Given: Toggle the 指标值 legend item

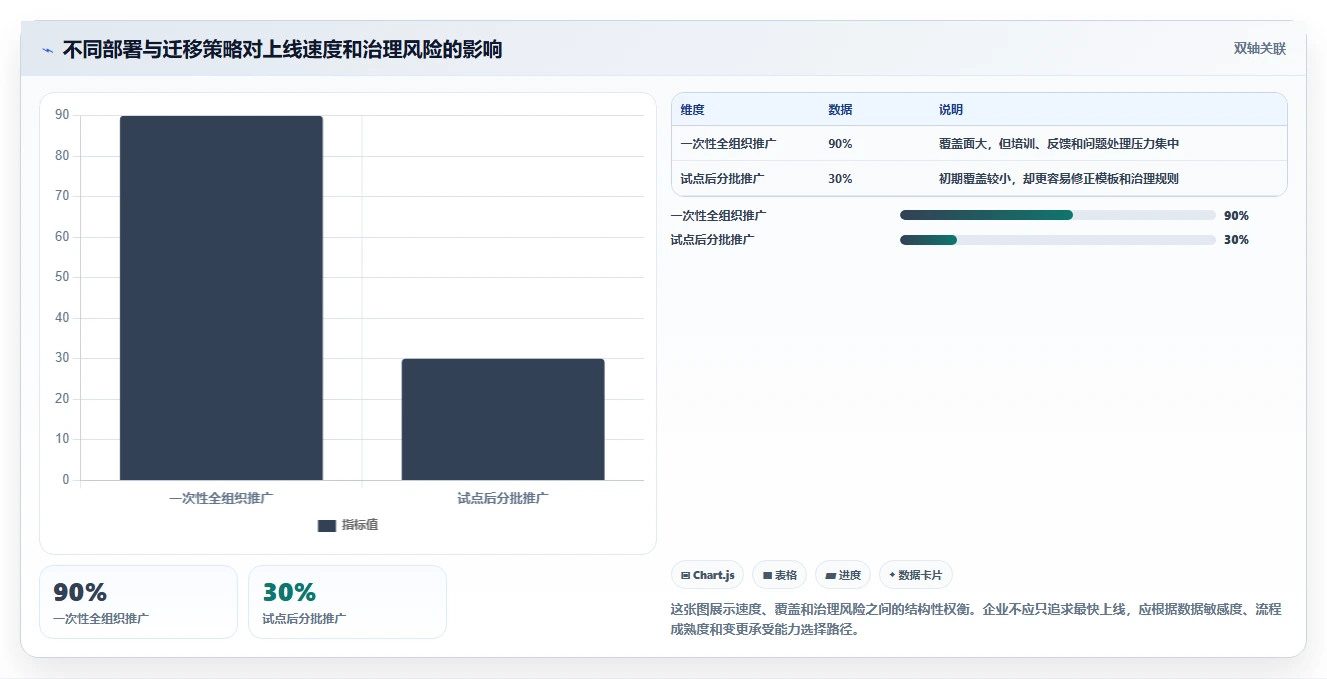Looking at the screenshot, I should 347,525.
